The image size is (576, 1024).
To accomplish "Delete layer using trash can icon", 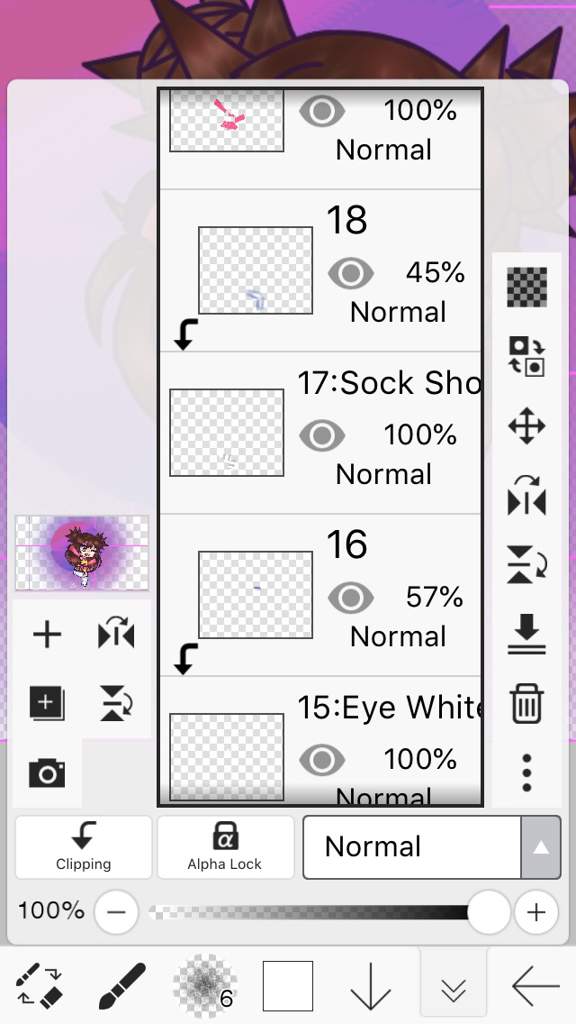I will 527,703.
